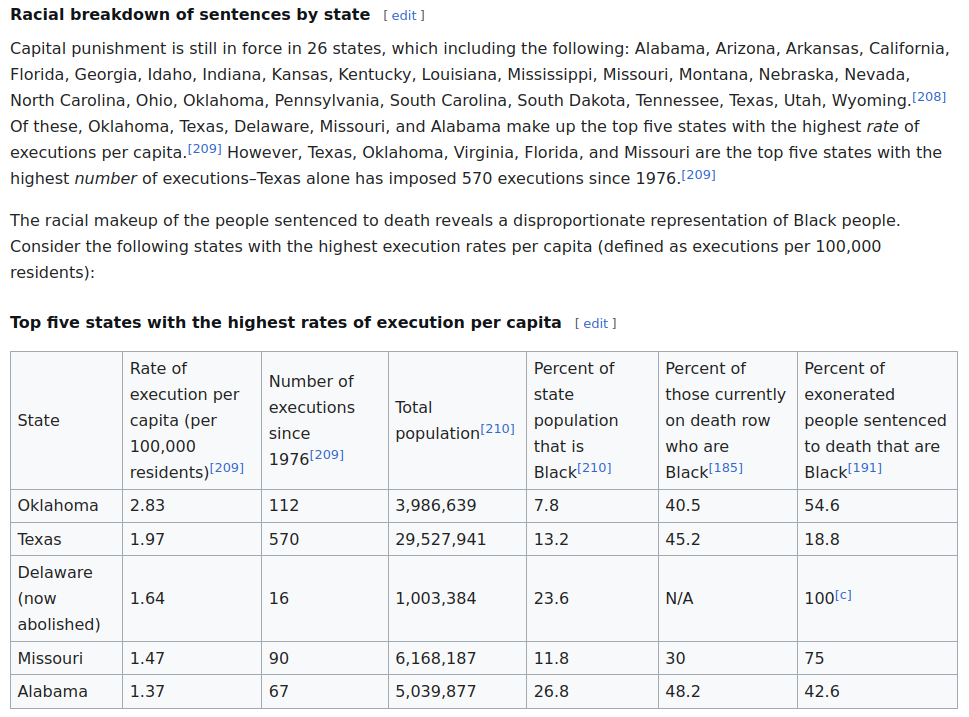The image size is (969, 717).
Task: Click the 48.2 death row value
Action: pos(683,691)
